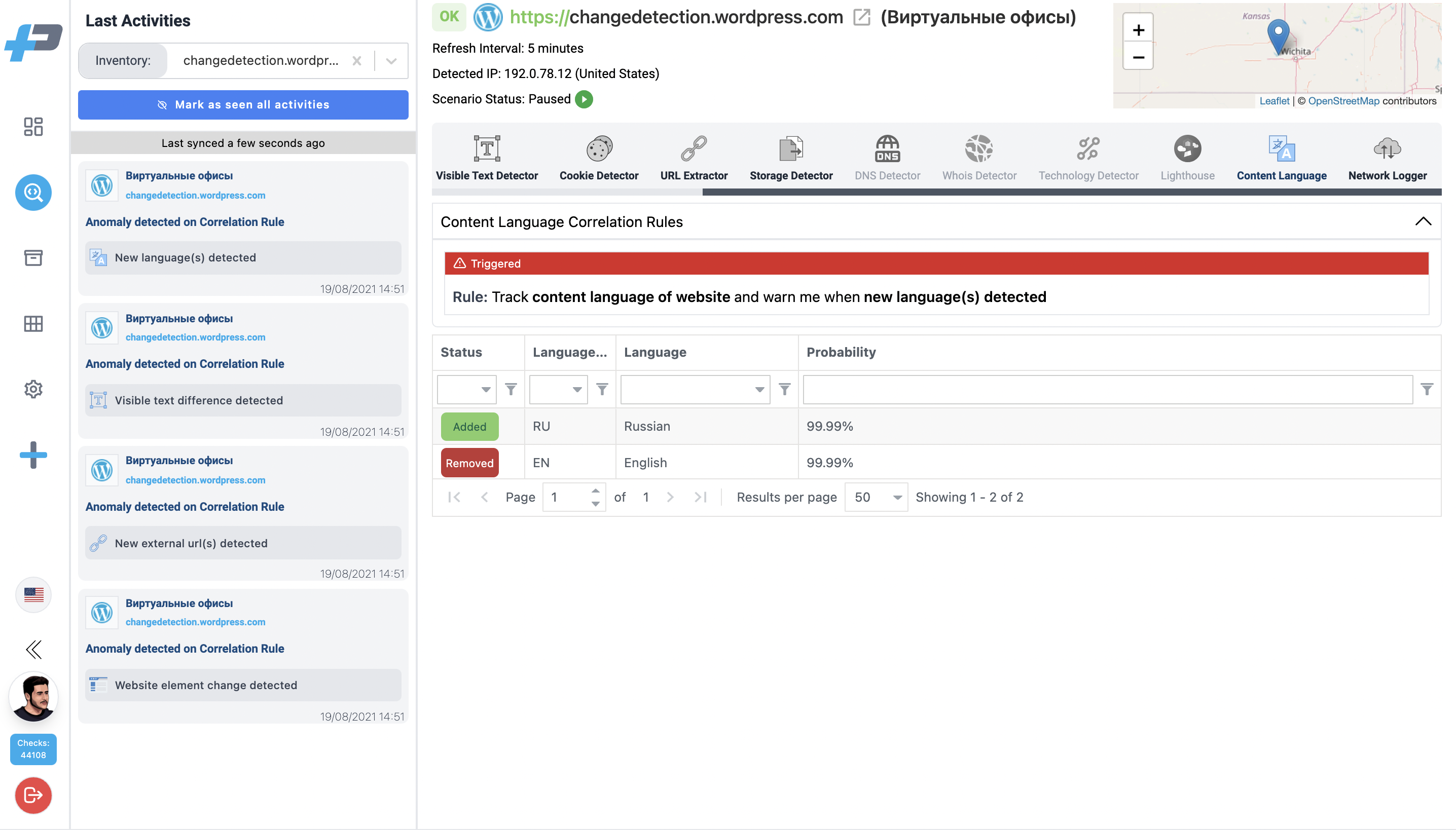1456x830 pixels.
Task: Select the Content Language tab
Action: [x=1282, y=159]
